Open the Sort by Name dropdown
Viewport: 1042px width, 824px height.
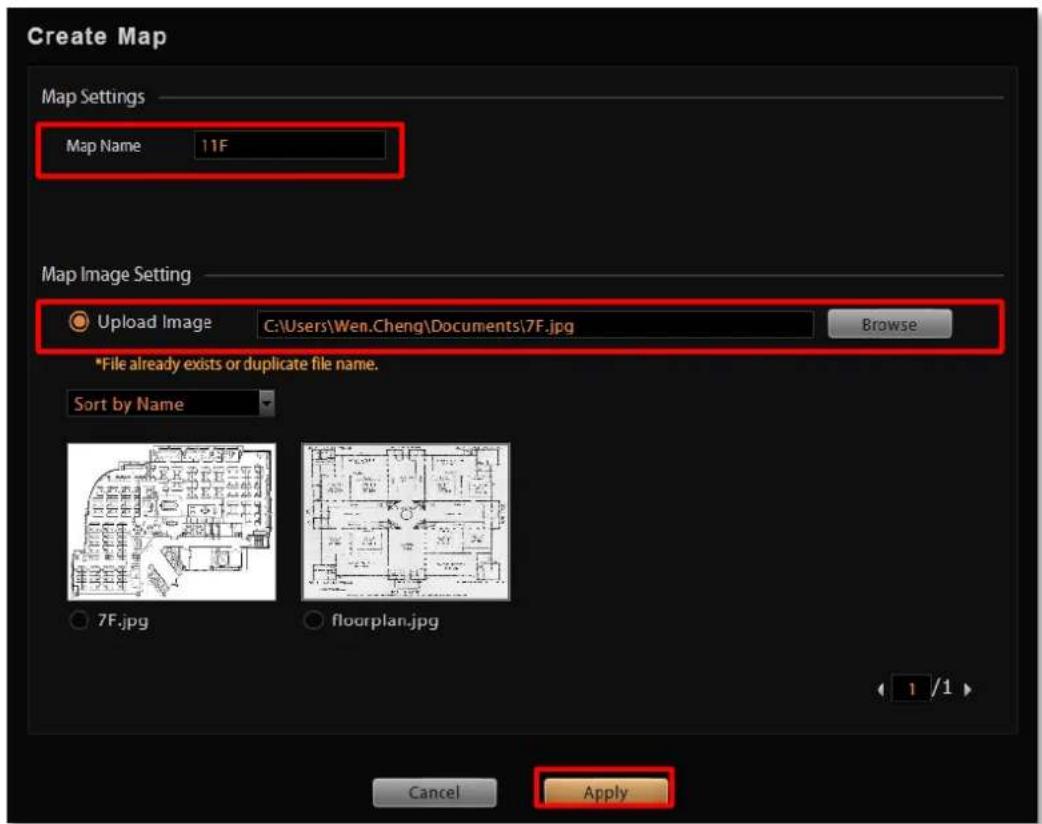171,403
